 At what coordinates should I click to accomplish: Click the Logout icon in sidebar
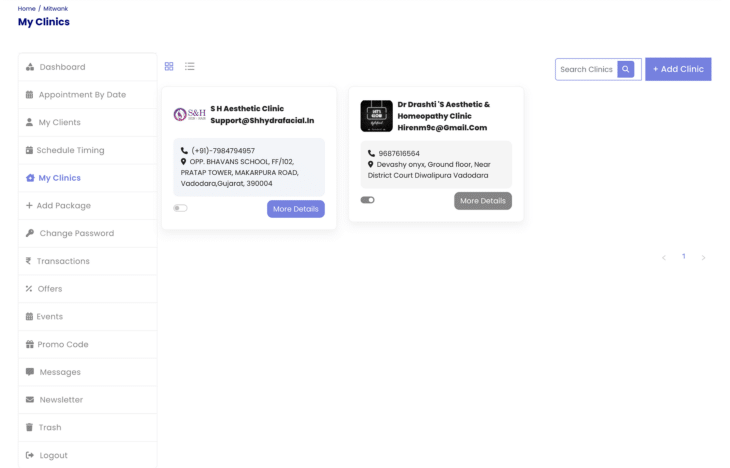coord(30,455)
